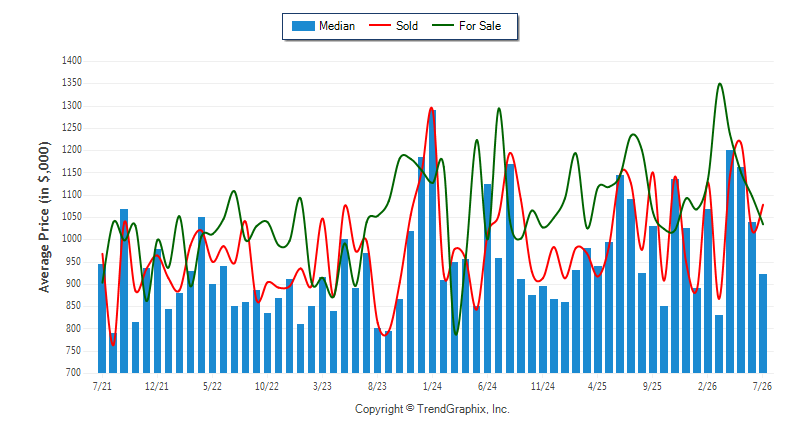This screenshot has height=434, width=800.
Task: Toggle the For Sale legend label
Action: [480, 26]
